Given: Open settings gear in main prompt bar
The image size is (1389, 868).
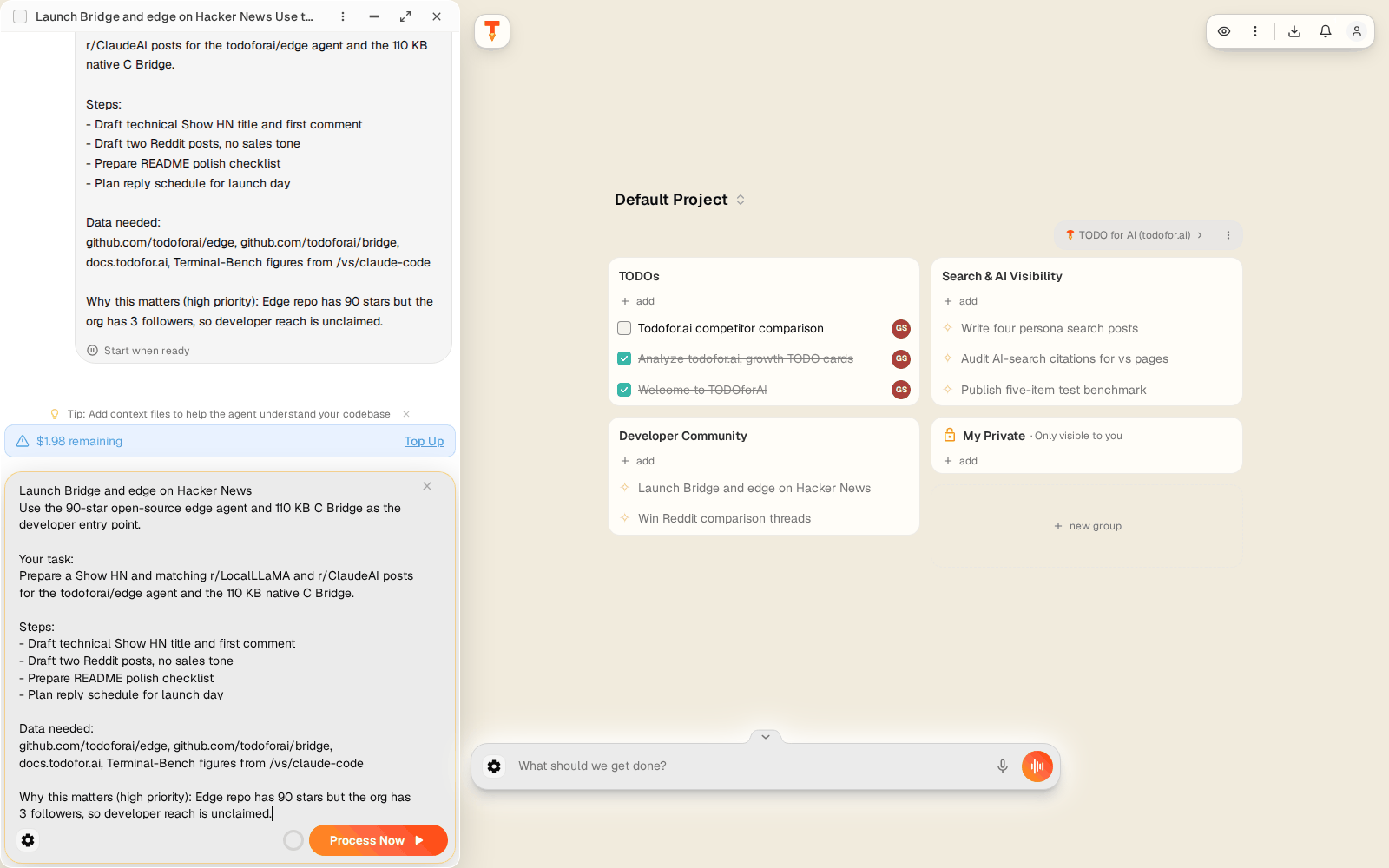Looking at the screenshot, I should 494,766.
